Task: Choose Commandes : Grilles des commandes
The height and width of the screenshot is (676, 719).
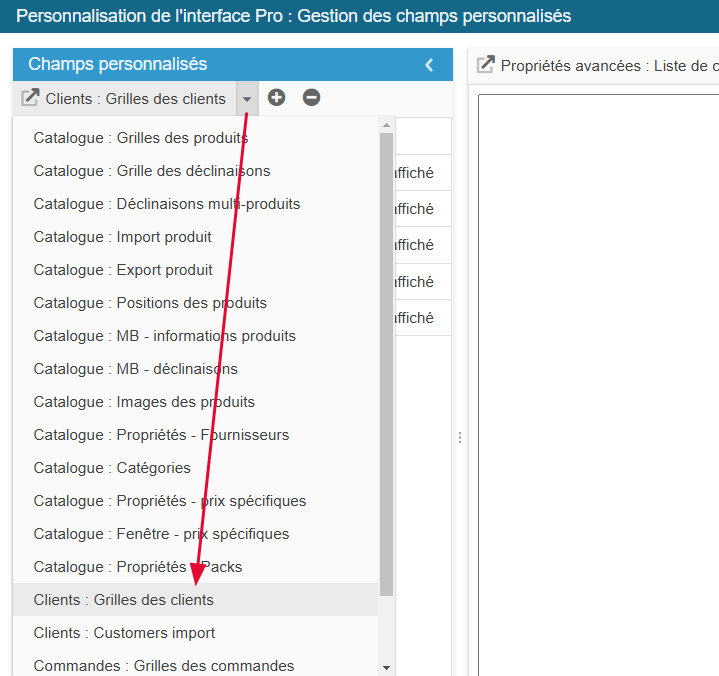Action: (x=163, y=666)
